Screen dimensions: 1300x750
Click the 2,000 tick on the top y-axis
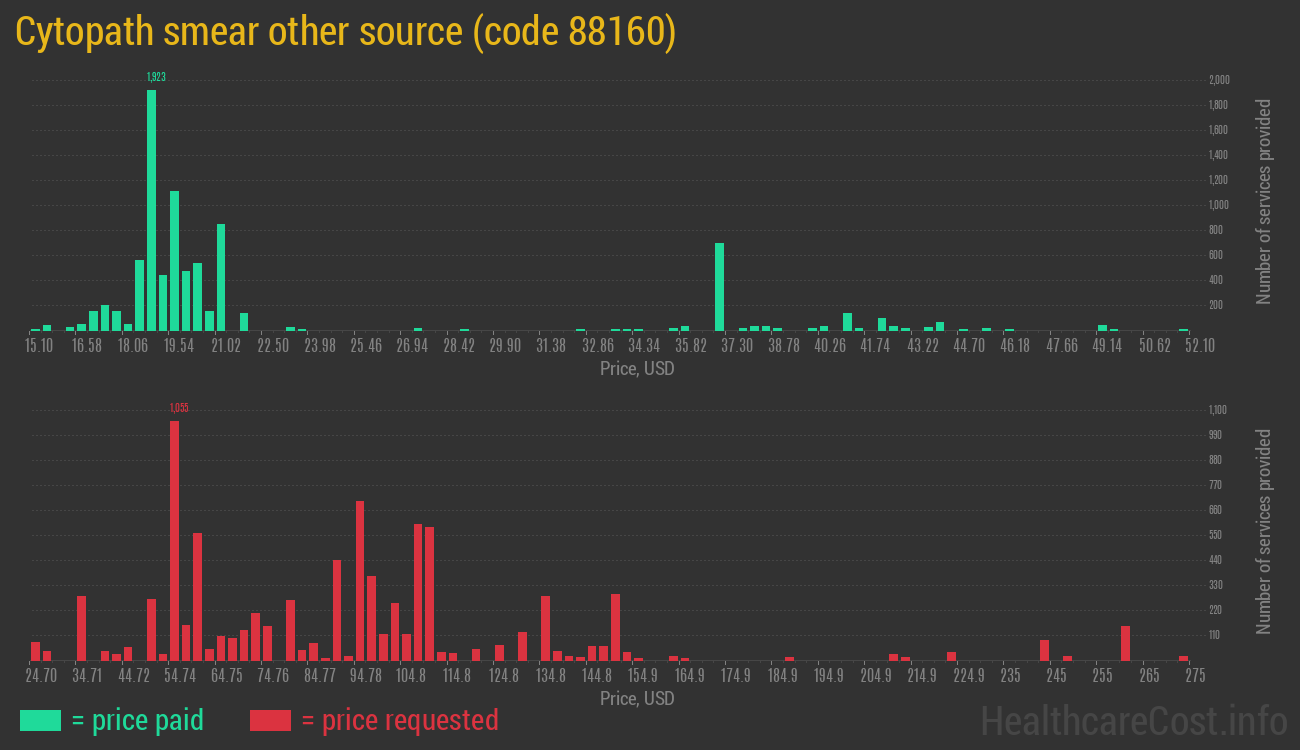click(x=1219, y=80)
